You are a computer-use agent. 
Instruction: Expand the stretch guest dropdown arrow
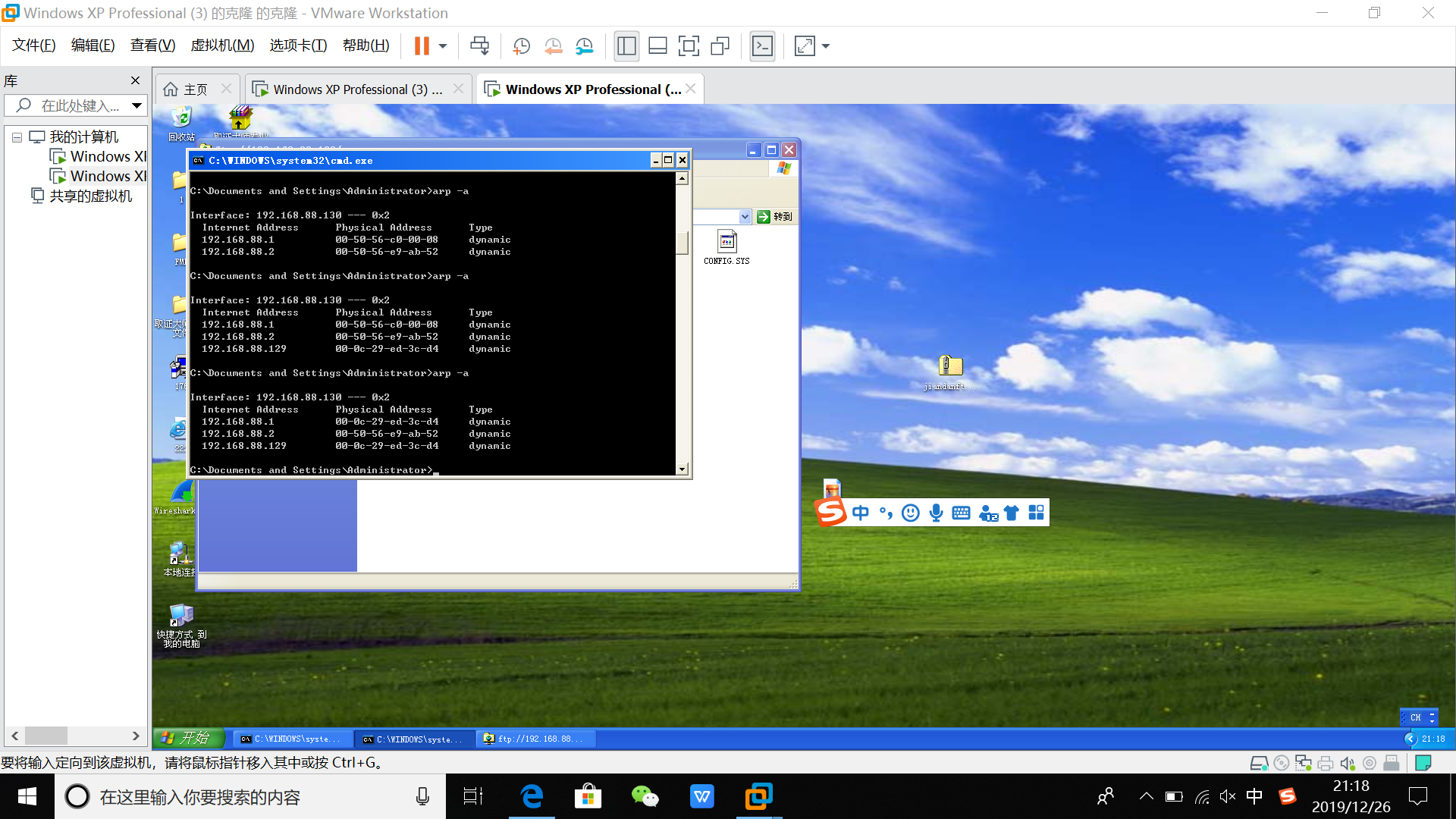pyautogui.click(x=826, y=46)
